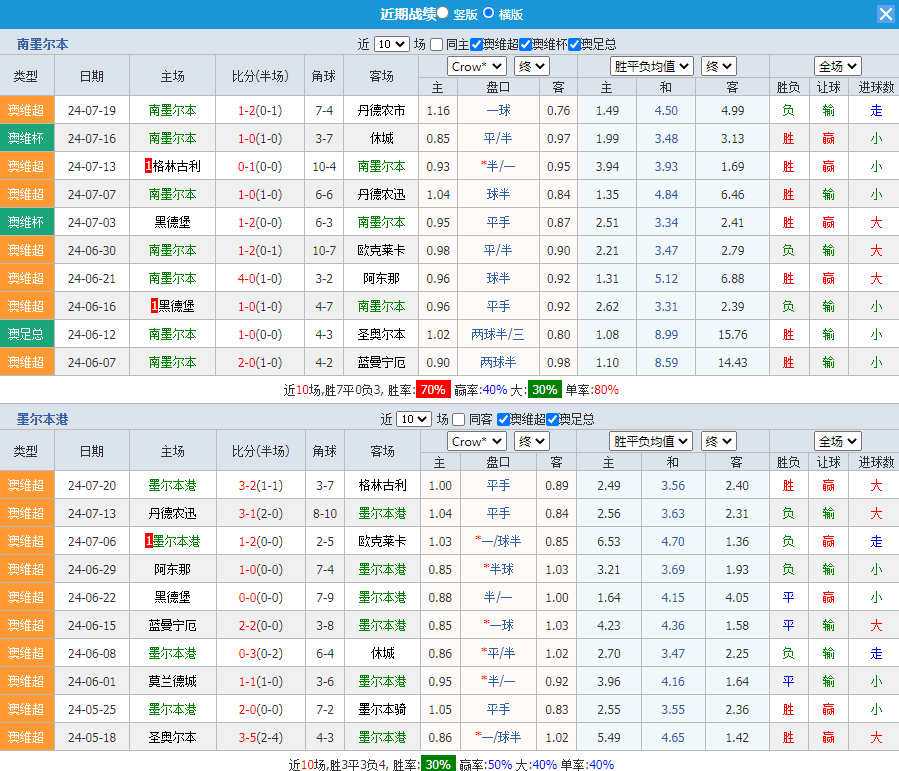899x771 pixels.
Task: Click the green 澳维杯 tag on 24-07-16 row
Action: coord(27,138)
